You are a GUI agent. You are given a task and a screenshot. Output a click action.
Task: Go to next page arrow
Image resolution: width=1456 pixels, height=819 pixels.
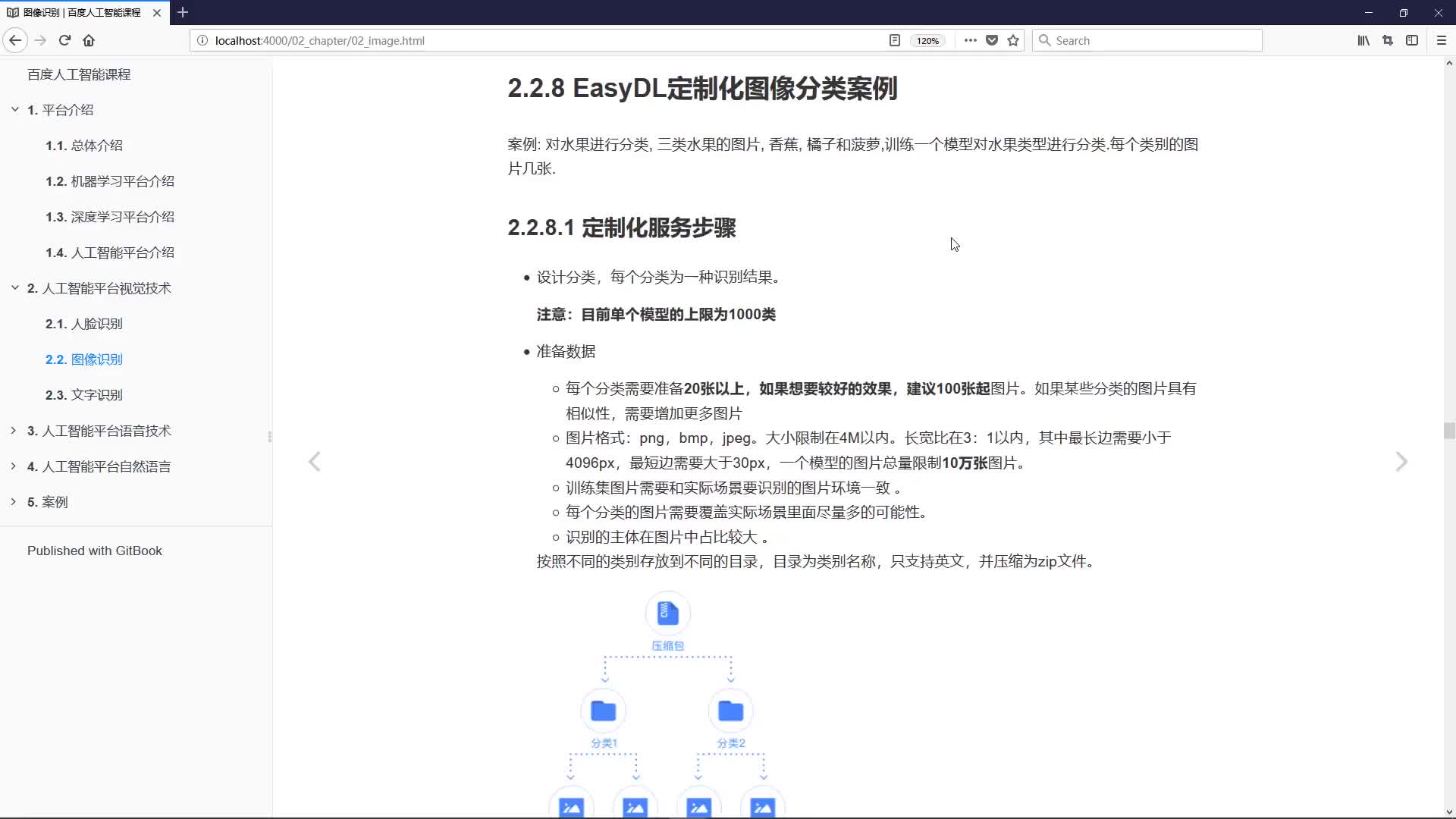tap(1401, 461)
